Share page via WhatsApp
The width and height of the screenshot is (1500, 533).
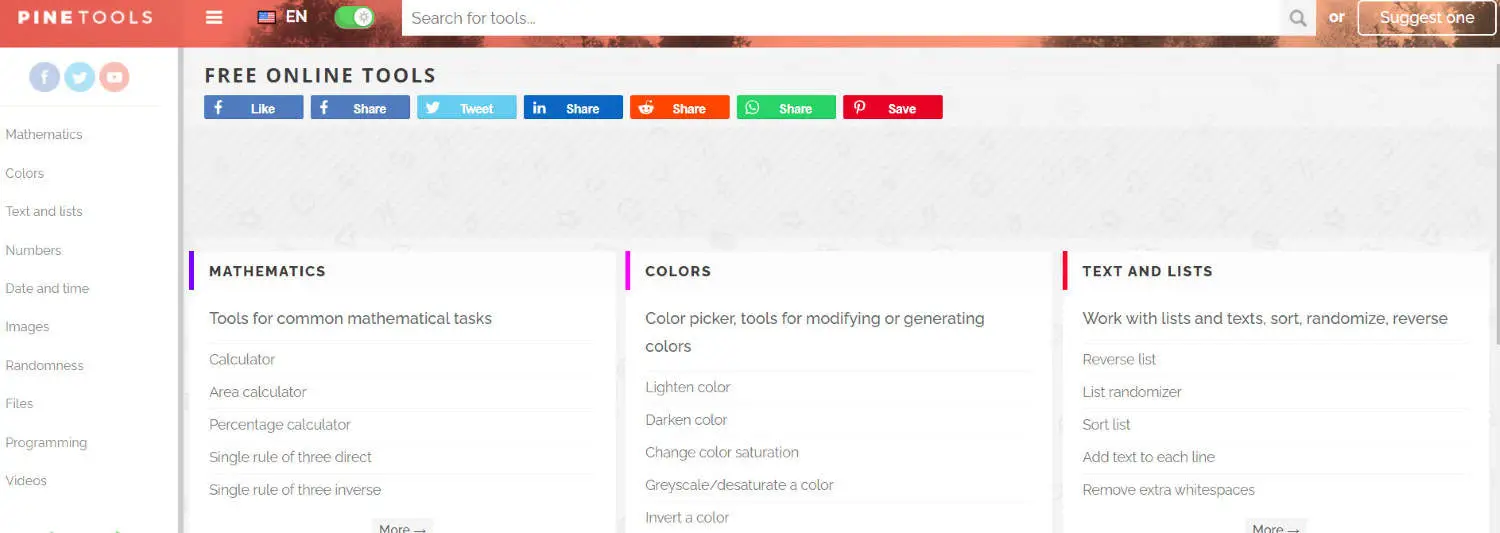point(786,108)
